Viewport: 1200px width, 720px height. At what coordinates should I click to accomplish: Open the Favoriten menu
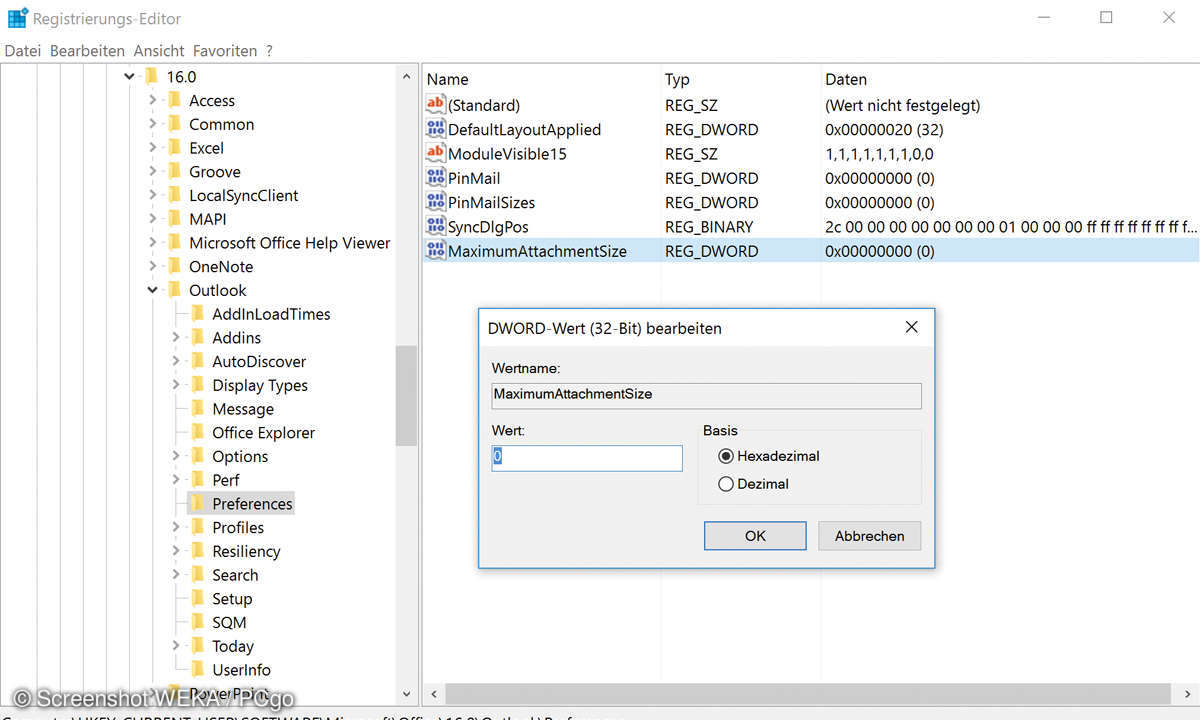[225, 51]
